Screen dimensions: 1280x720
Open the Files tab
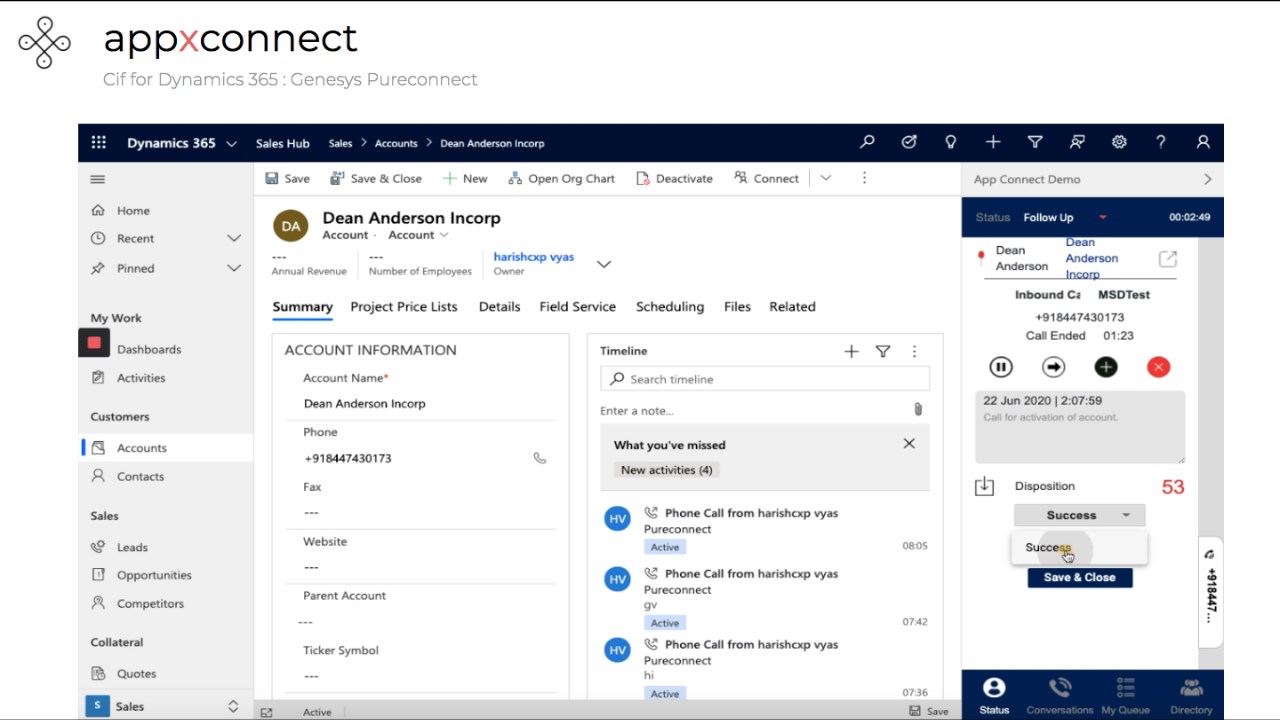(x=737, y=307)
